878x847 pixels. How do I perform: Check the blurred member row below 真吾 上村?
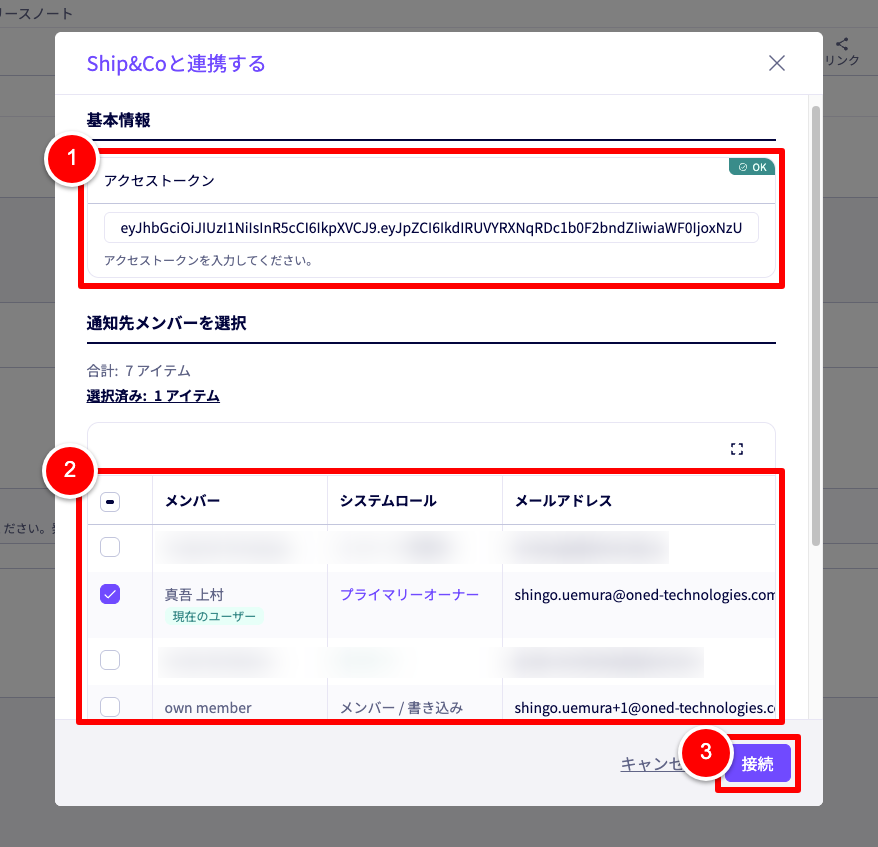110,660
